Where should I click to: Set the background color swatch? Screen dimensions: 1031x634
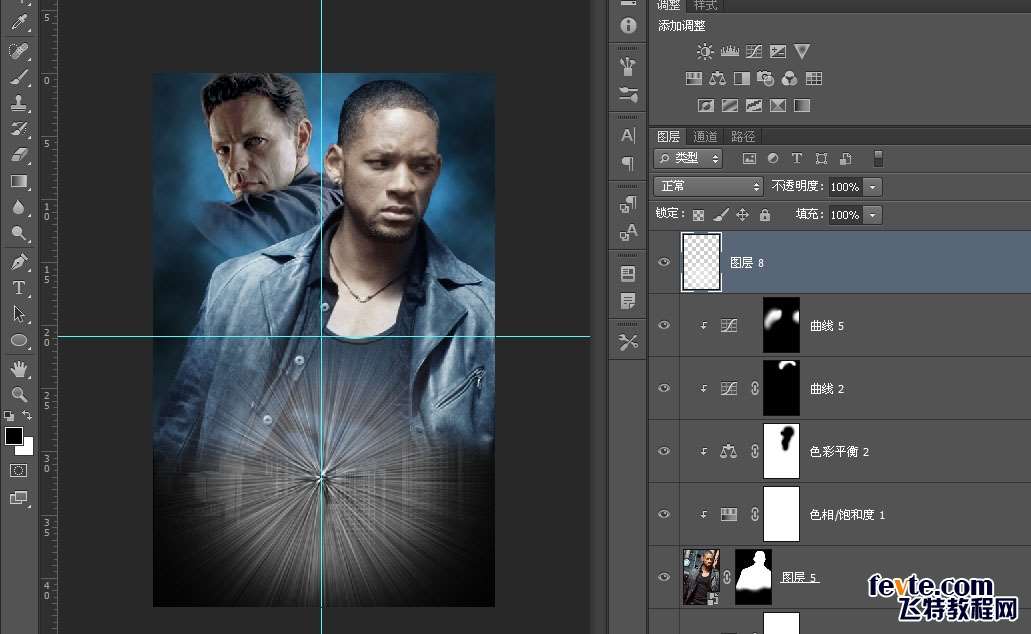click(x=27, y=448)
